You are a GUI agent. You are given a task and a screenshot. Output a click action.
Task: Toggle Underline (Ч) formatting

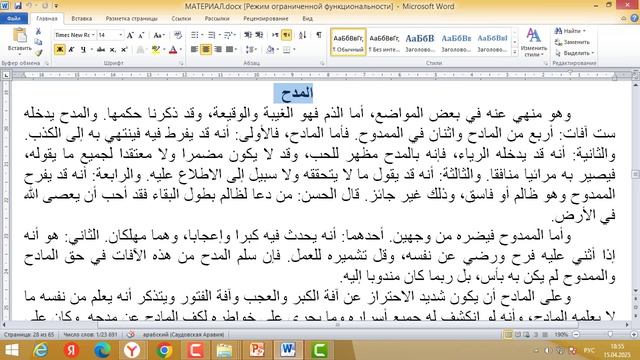pyautogui.click(x=83, y=50)
